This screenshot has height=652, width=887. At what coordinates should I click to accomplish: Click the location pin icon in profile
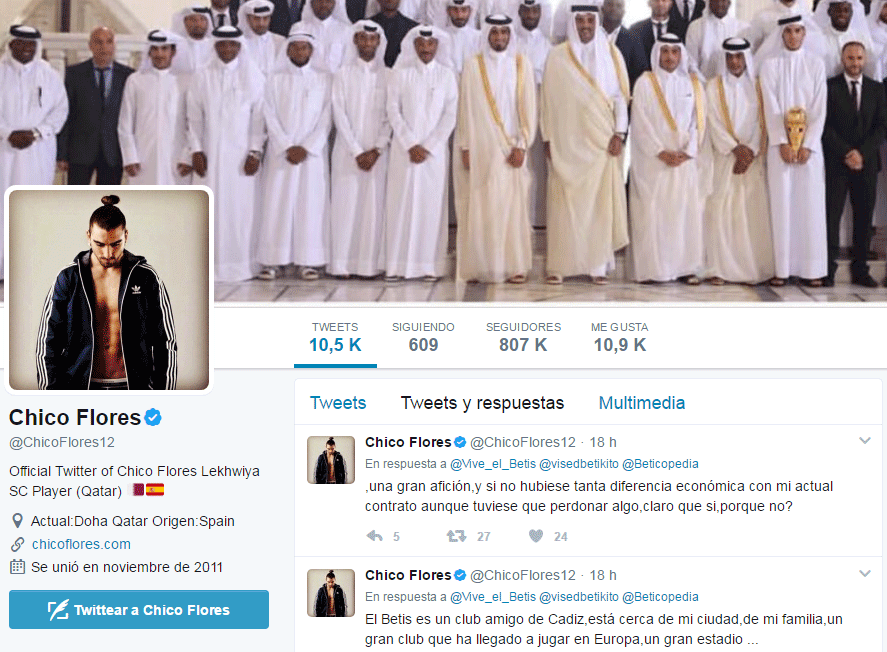point(18,521)
